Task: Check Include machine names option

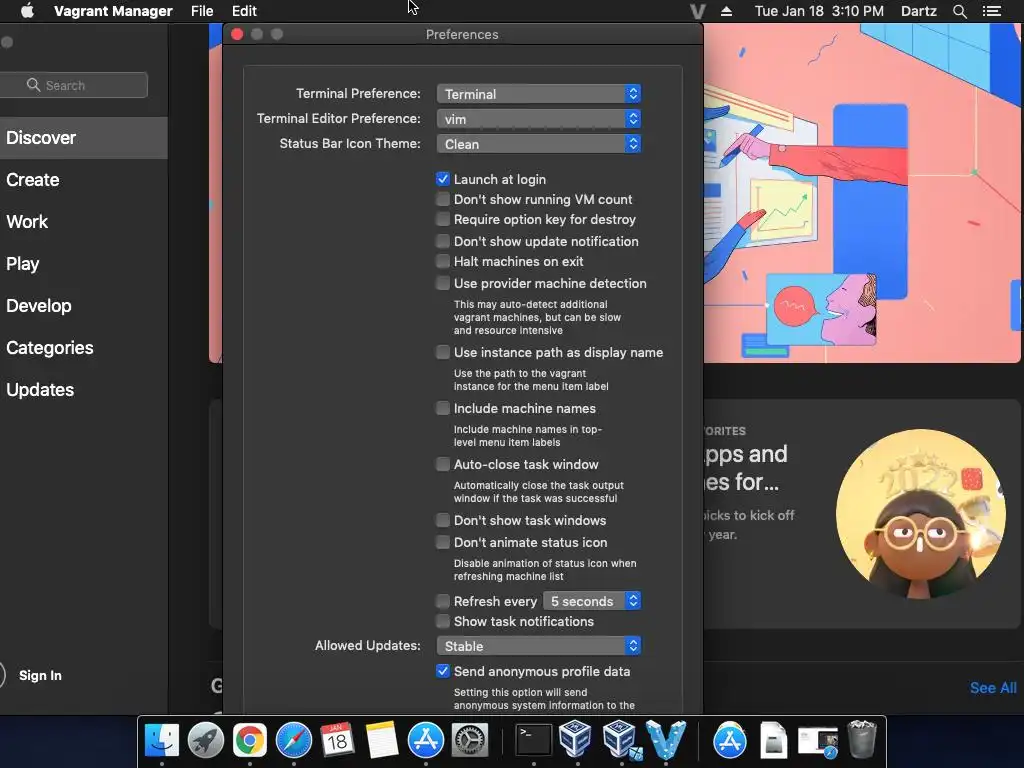Action: pyautogui.click(x=443, y=408)
